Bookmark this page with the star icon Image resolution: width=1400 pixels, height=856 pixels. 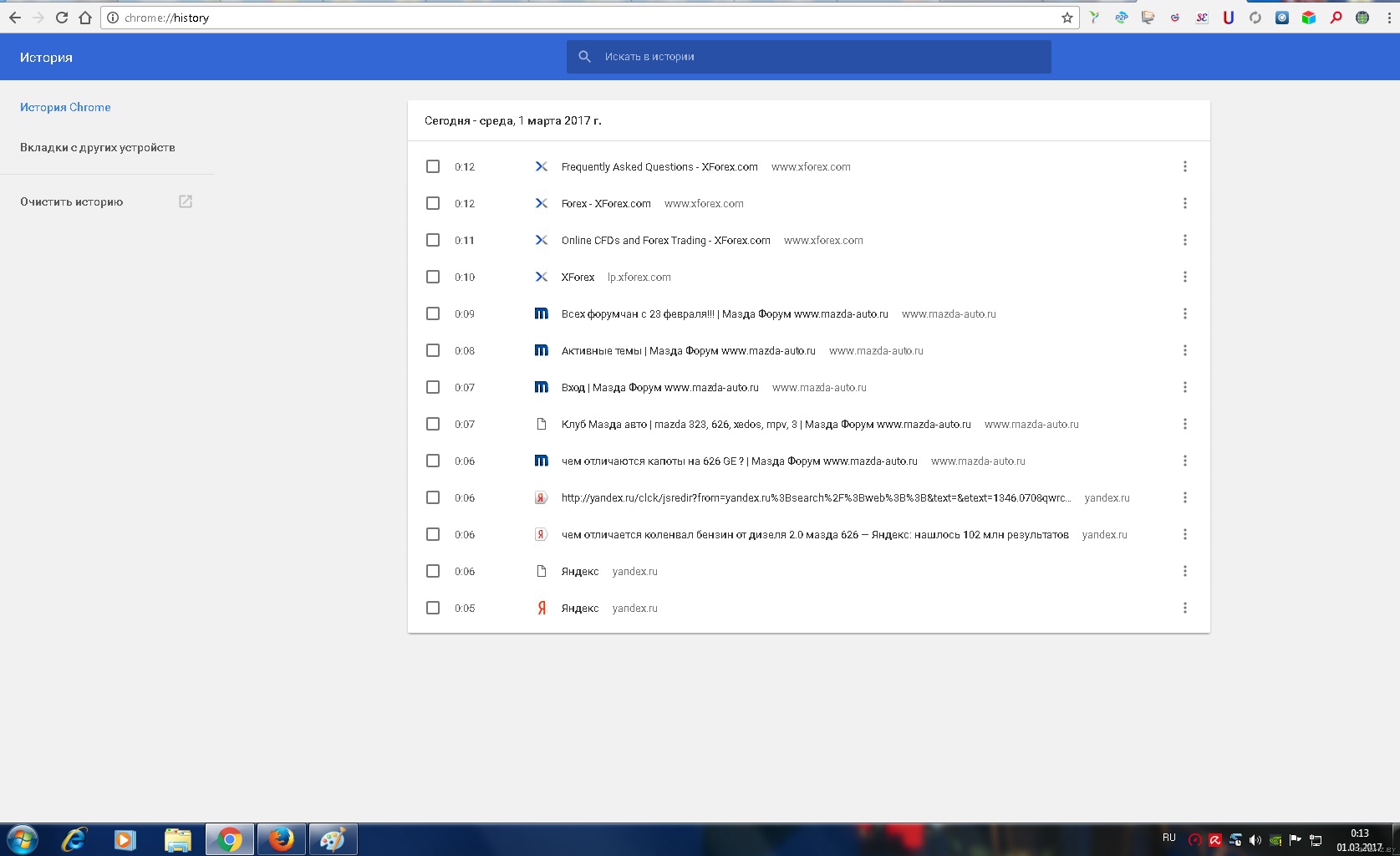[1067, 18]
